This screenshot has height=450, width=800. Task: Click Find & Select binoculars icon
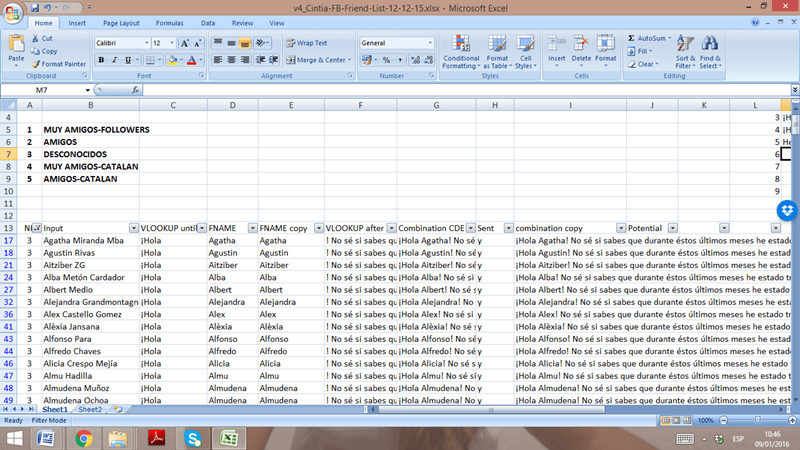point(710,54)
